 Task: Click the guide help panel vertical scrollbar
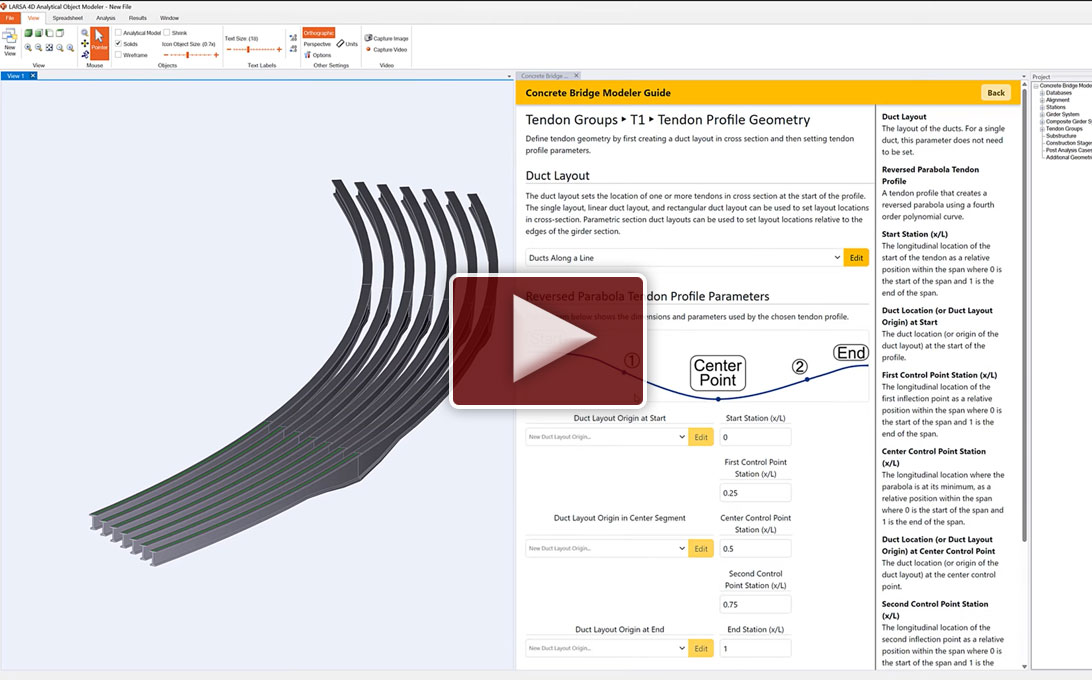1024,315
